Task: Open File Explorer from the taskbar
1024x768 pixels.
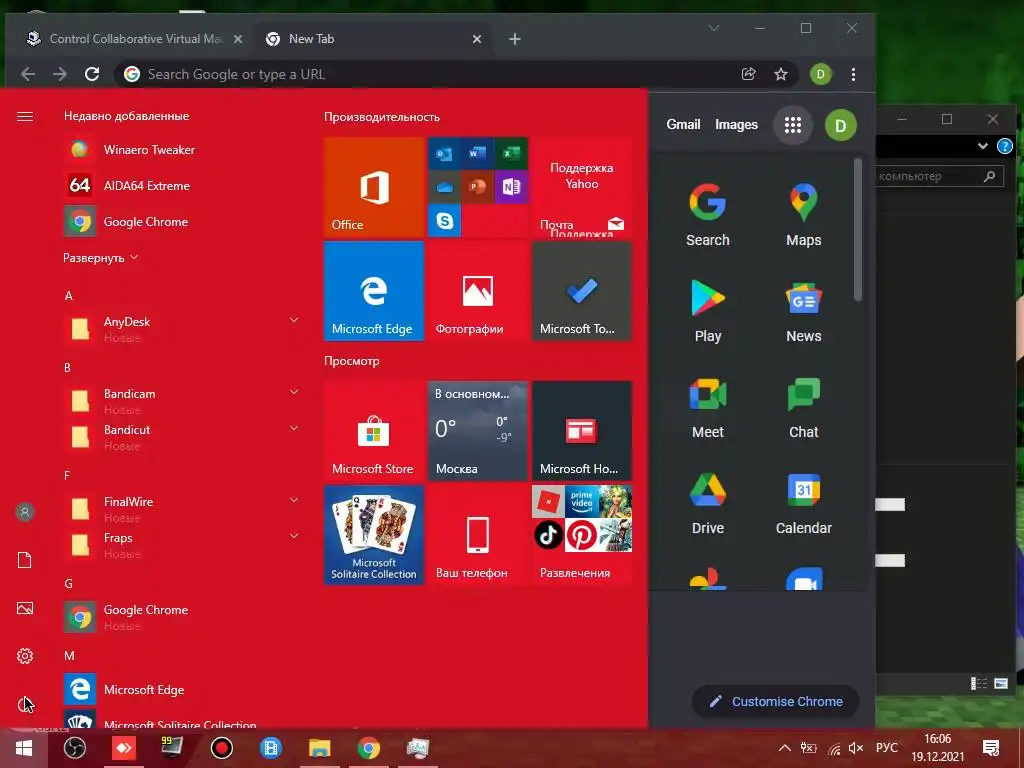Action: click(319, 748)
